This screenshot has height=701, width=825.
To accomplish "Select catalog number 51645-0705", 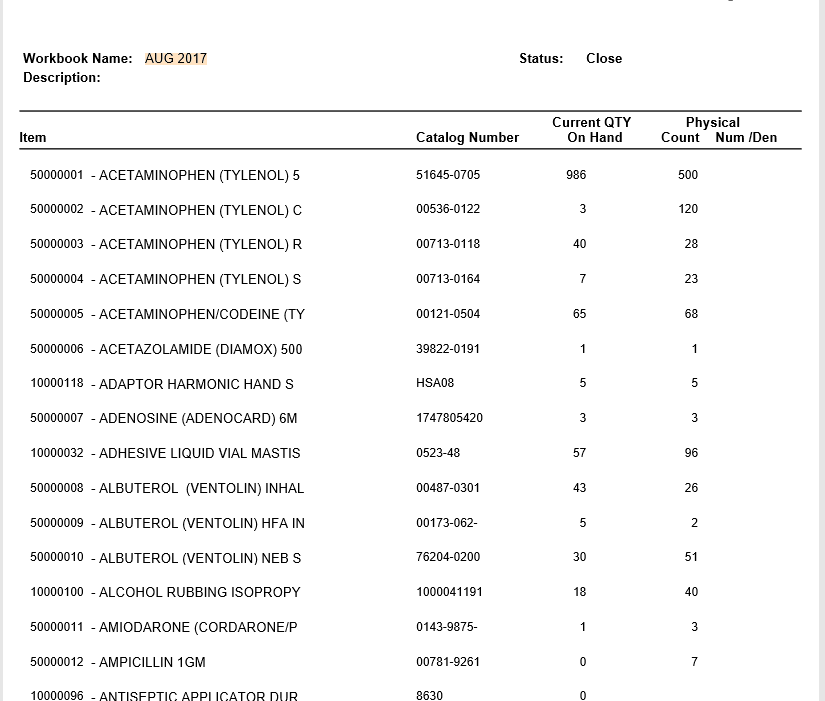I will pyautogui.click(x=448, y=175).
